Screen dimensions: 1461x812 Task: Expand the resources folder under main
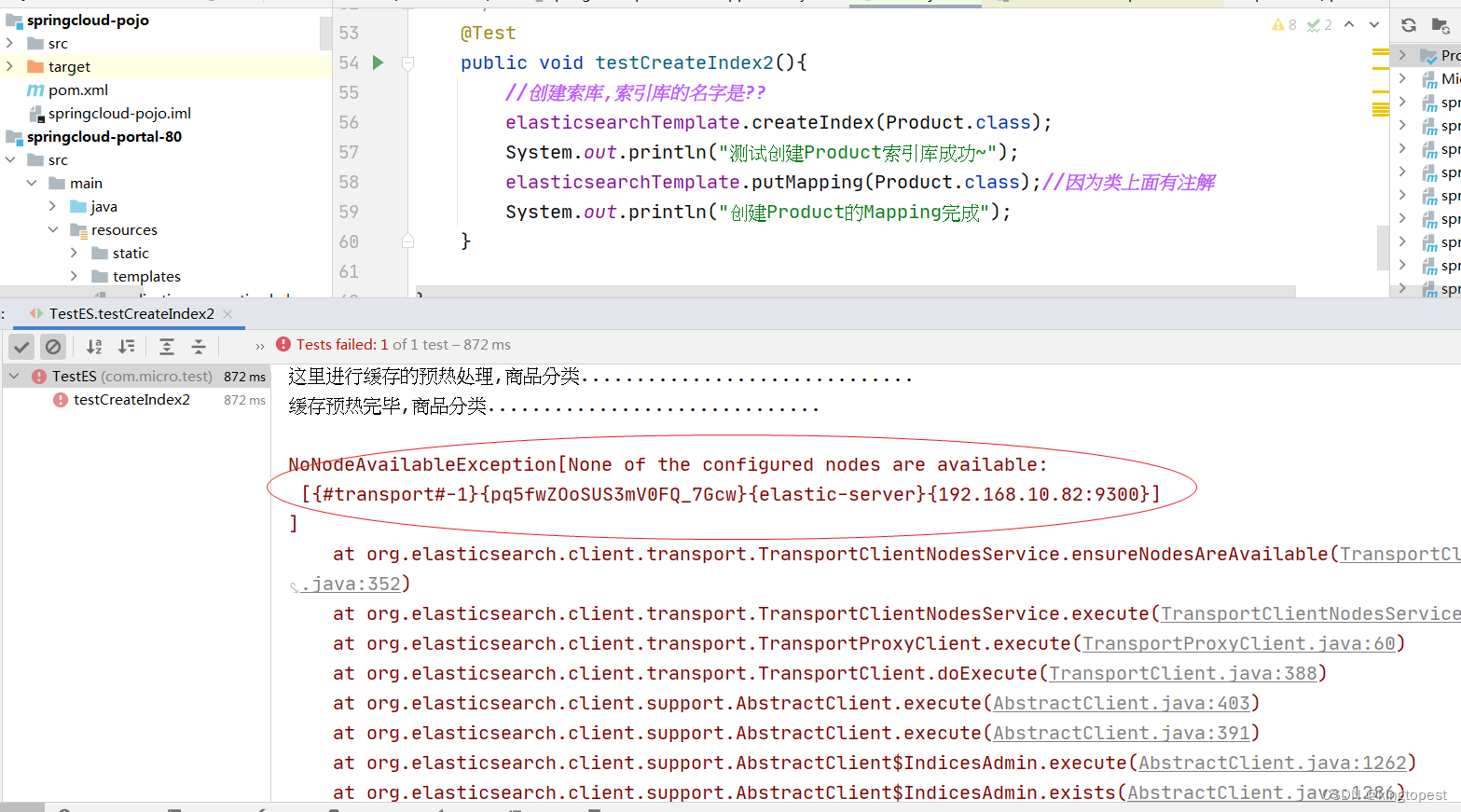[53, 229]
